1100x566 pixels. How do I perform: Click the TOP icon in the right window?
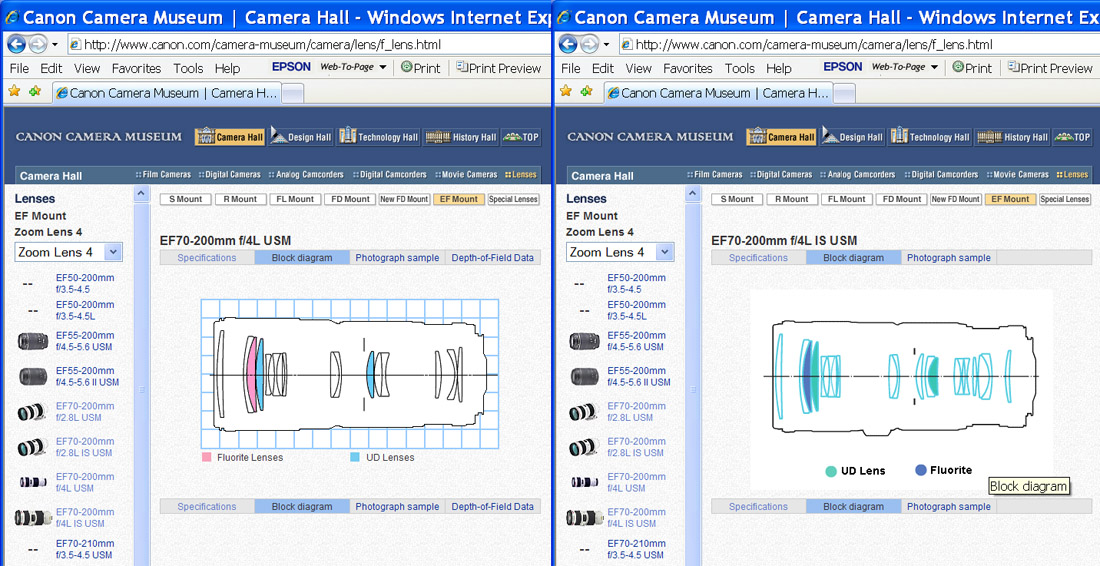(1072, 137)
